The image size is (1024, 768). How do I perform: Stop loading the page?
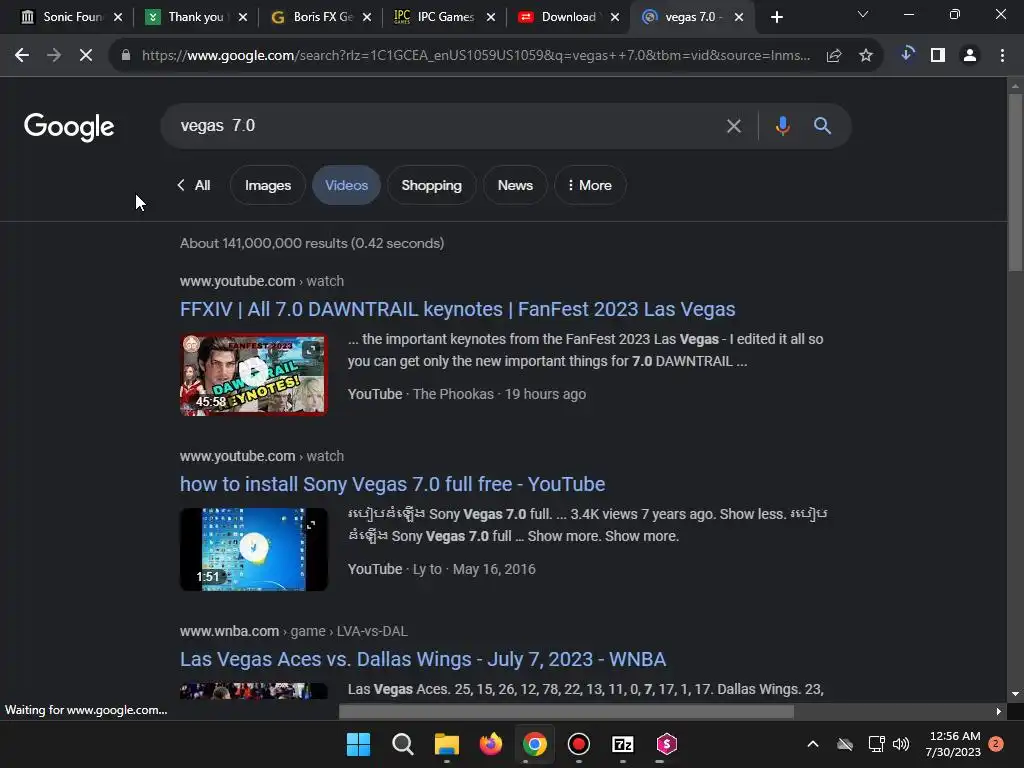tap(86, 56)
